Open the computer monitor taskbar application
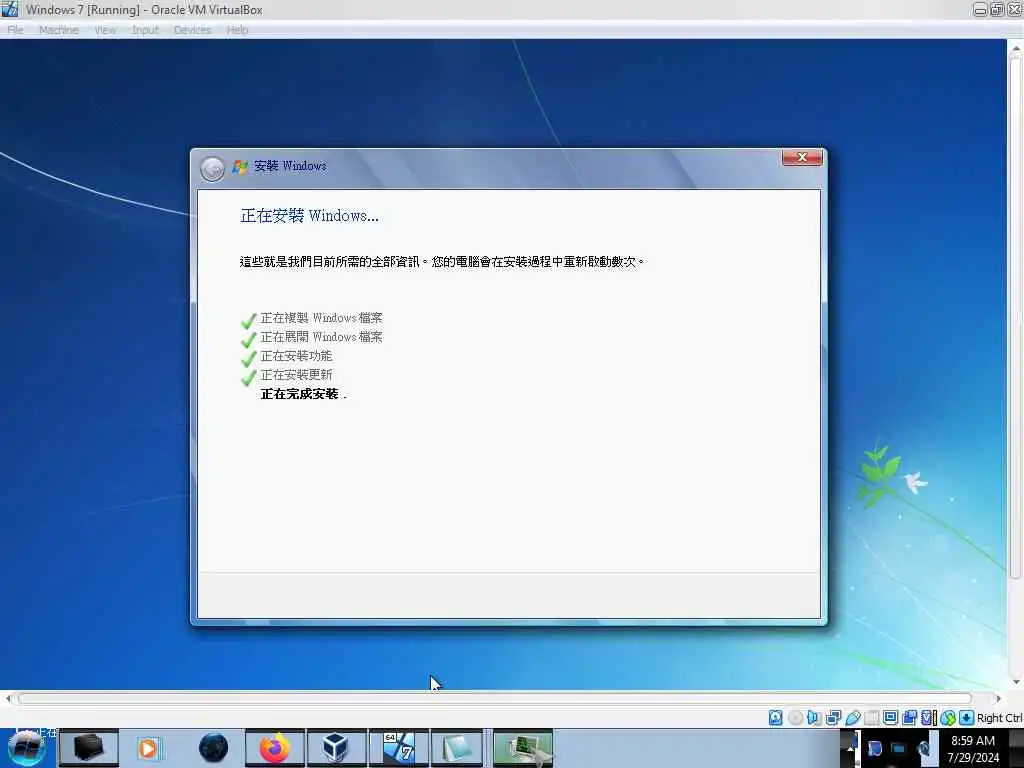1024x768 pixels. click(522, 748)
